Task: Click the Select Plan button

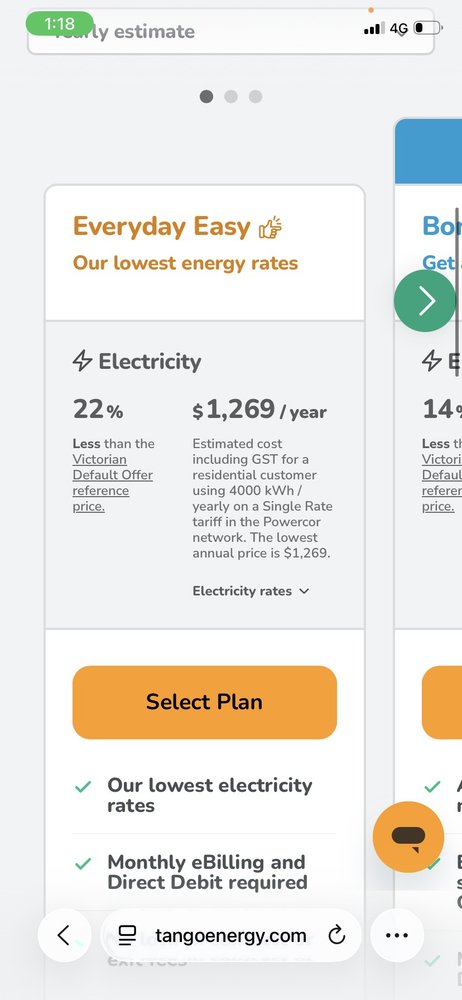Action: tap(204, 702)
